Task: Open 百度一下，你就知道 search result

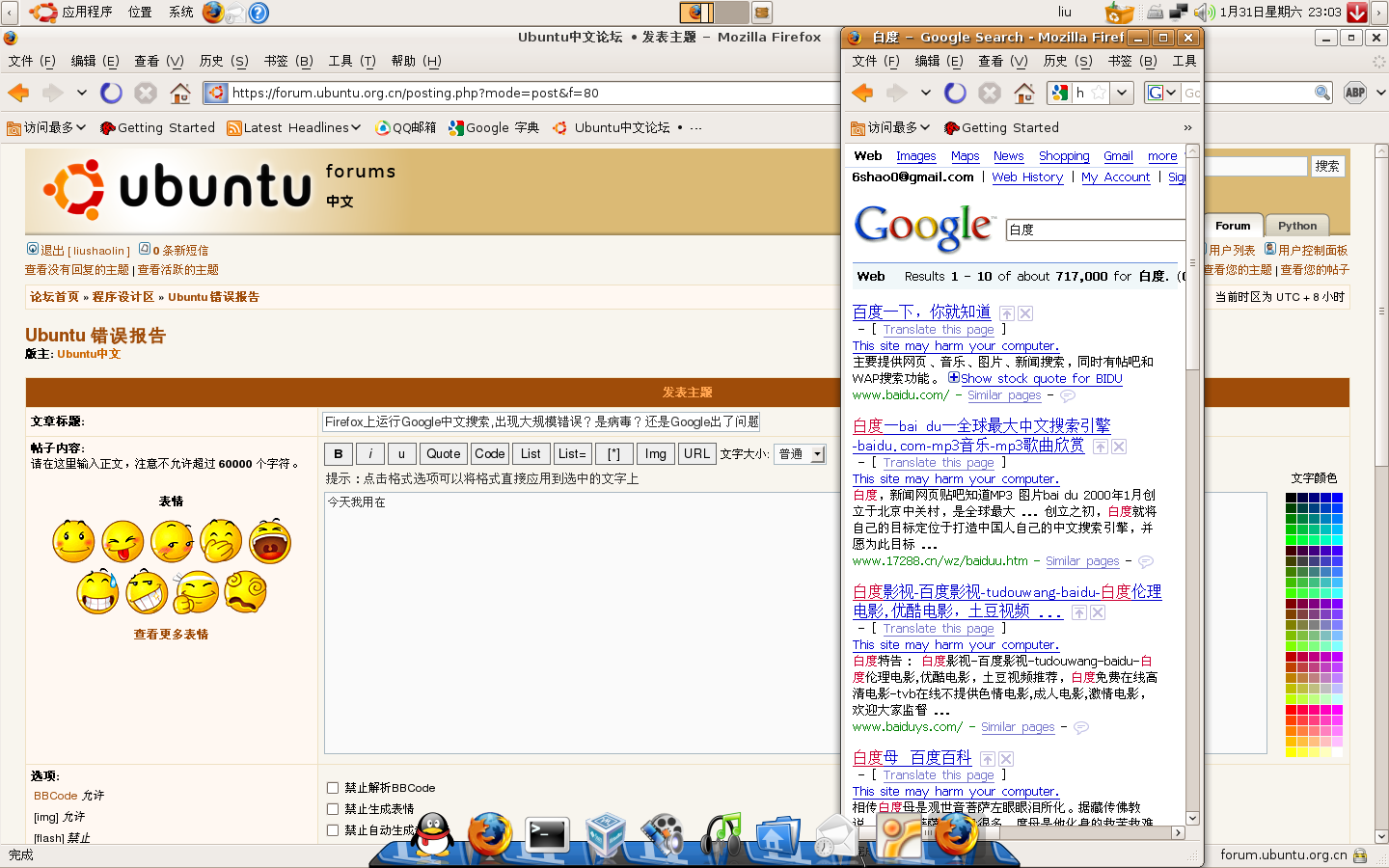Action: (x=921, y=312)
